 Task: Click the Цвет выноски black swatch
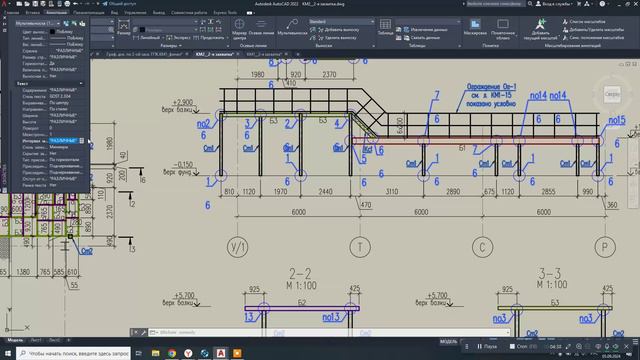tap(52, 31)
